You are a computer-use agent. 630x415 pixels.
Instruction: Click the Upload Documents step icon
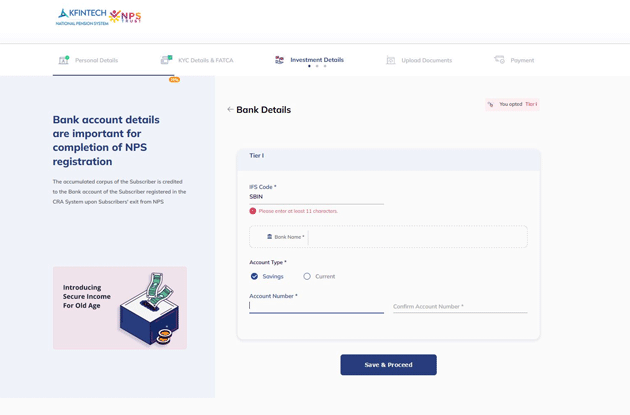391,60
